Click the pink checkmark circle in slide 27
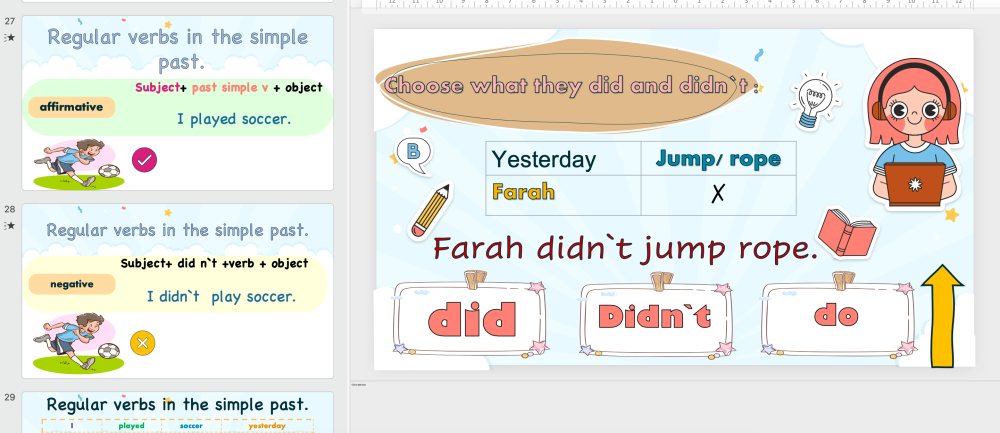This screenshot has height=433, width=1000. pos(144,159)
